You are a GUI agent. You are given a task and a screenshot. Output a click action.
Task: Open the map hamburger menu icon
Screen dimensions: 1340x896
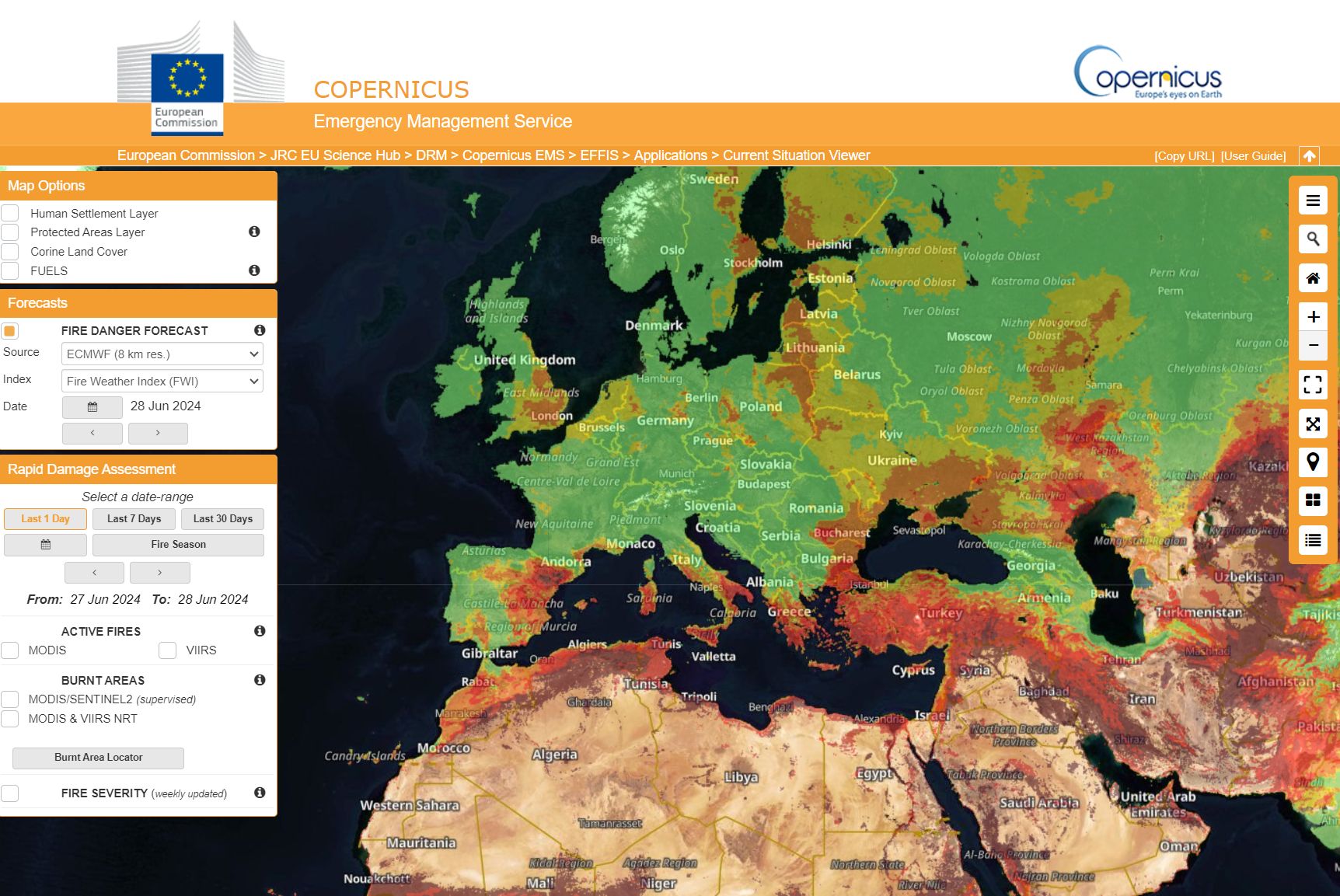(1313, 200)
